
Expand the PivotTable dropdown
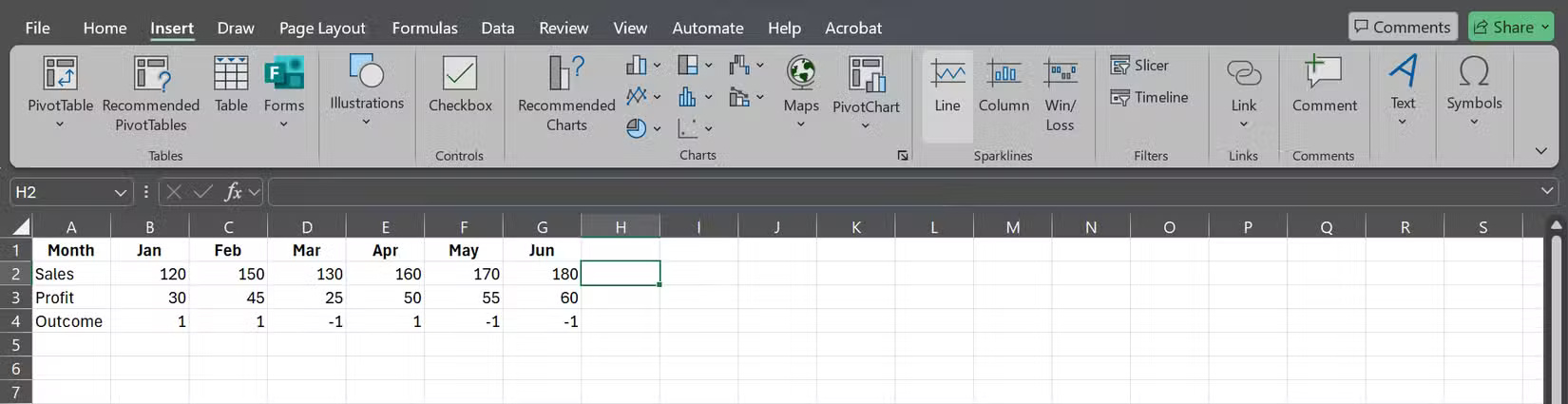[x=60, y=125]
